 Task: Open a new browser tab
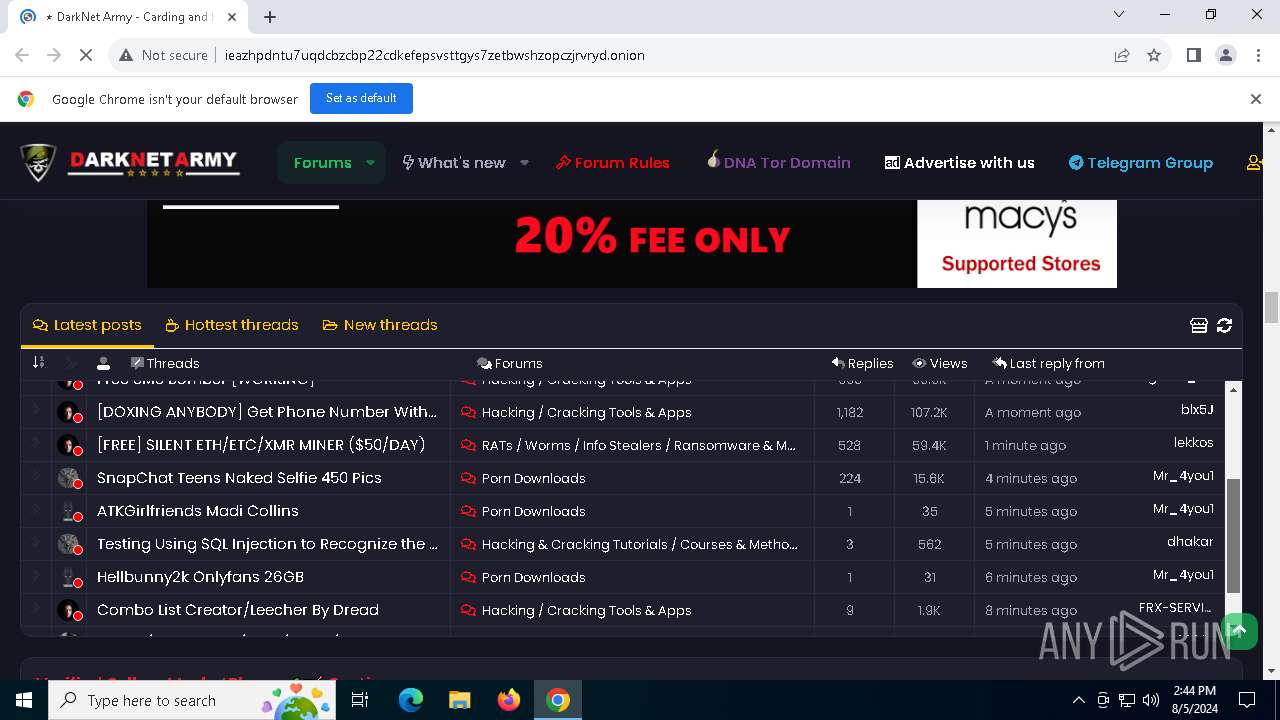(x=270, y=16)
